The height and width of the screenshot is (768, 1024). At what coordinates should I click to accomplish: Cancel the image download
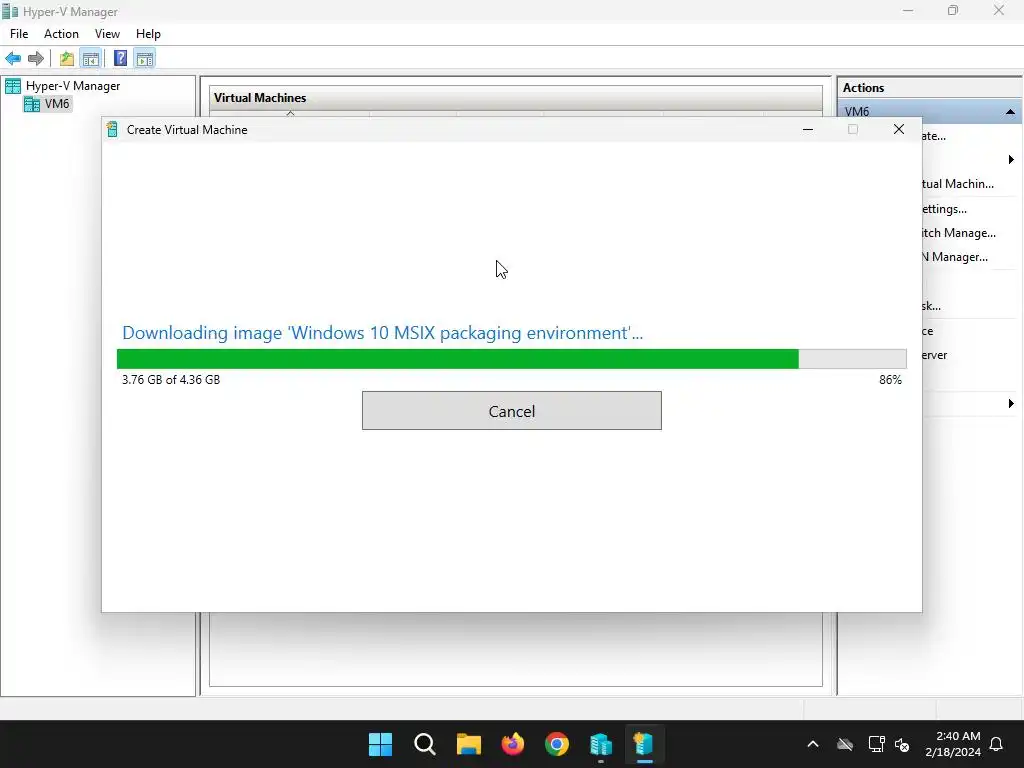coord(511,411)
